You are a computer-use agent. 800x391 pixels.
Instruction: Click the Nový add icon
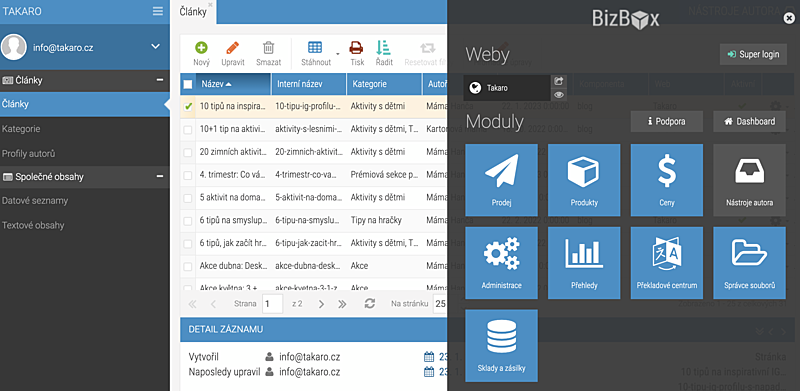[x=202, y=48]
